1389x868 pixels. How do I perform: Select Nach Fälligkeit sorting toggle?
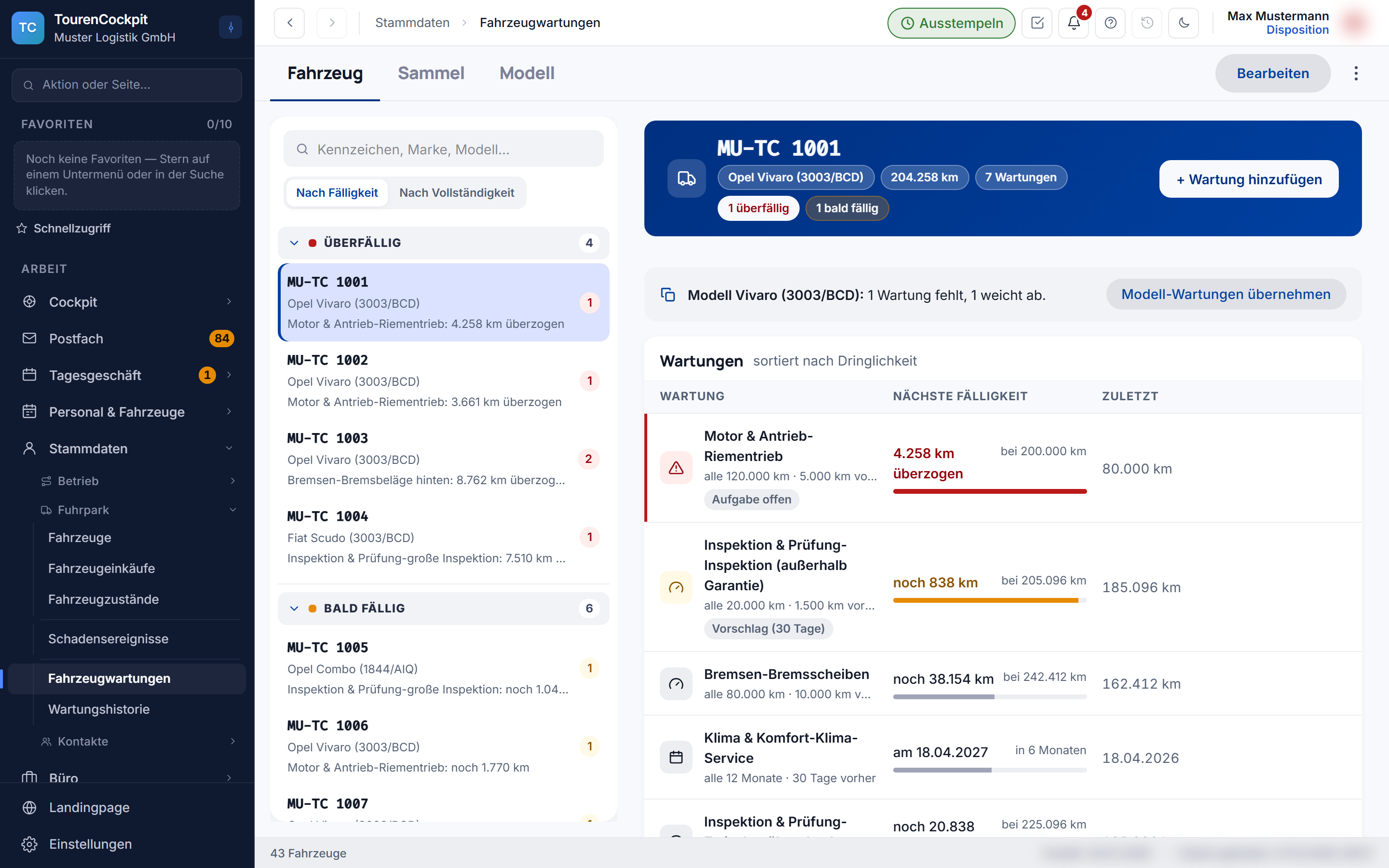tap(336, 193)
